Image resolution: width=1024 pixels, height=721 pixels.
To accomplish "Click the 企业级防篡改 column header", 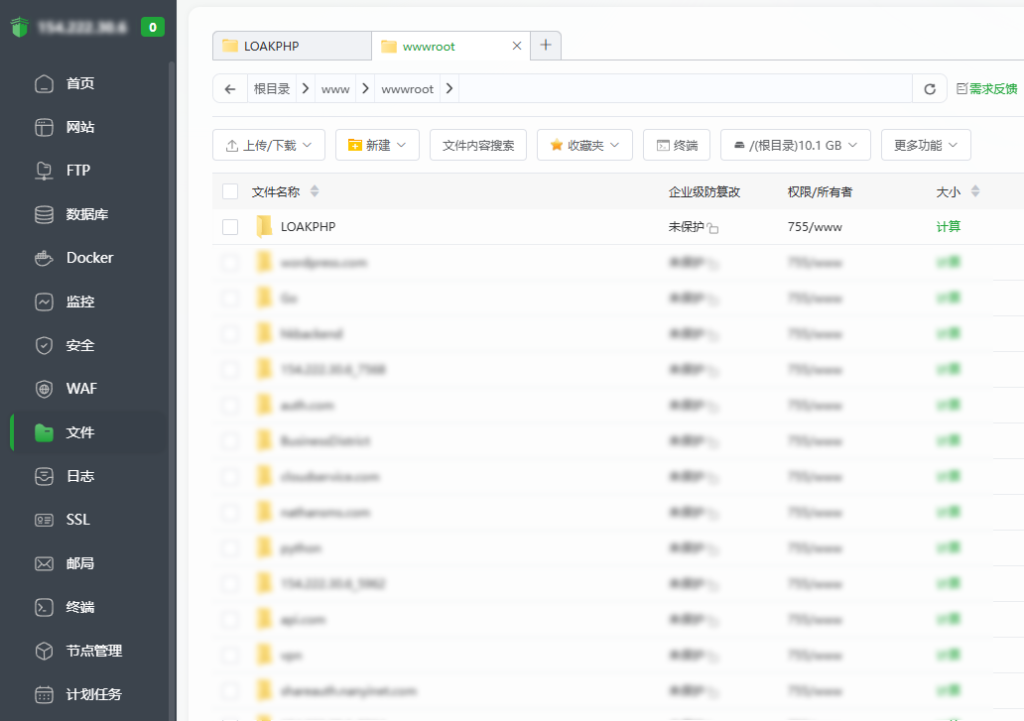I will (x=704, y=192).
